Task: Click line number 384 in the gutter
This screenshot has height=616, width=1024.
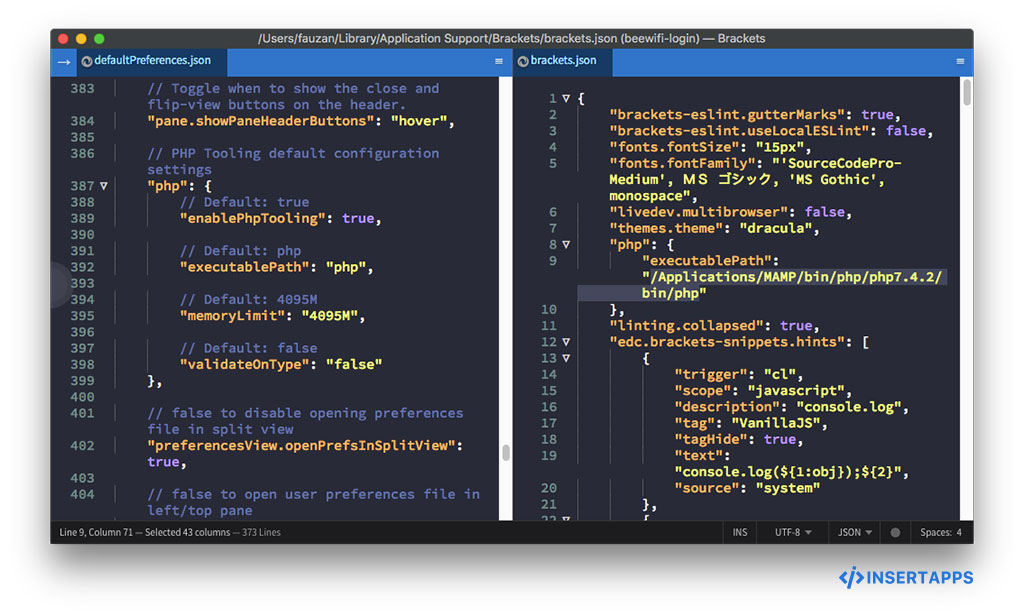Action: pos(82,121)
